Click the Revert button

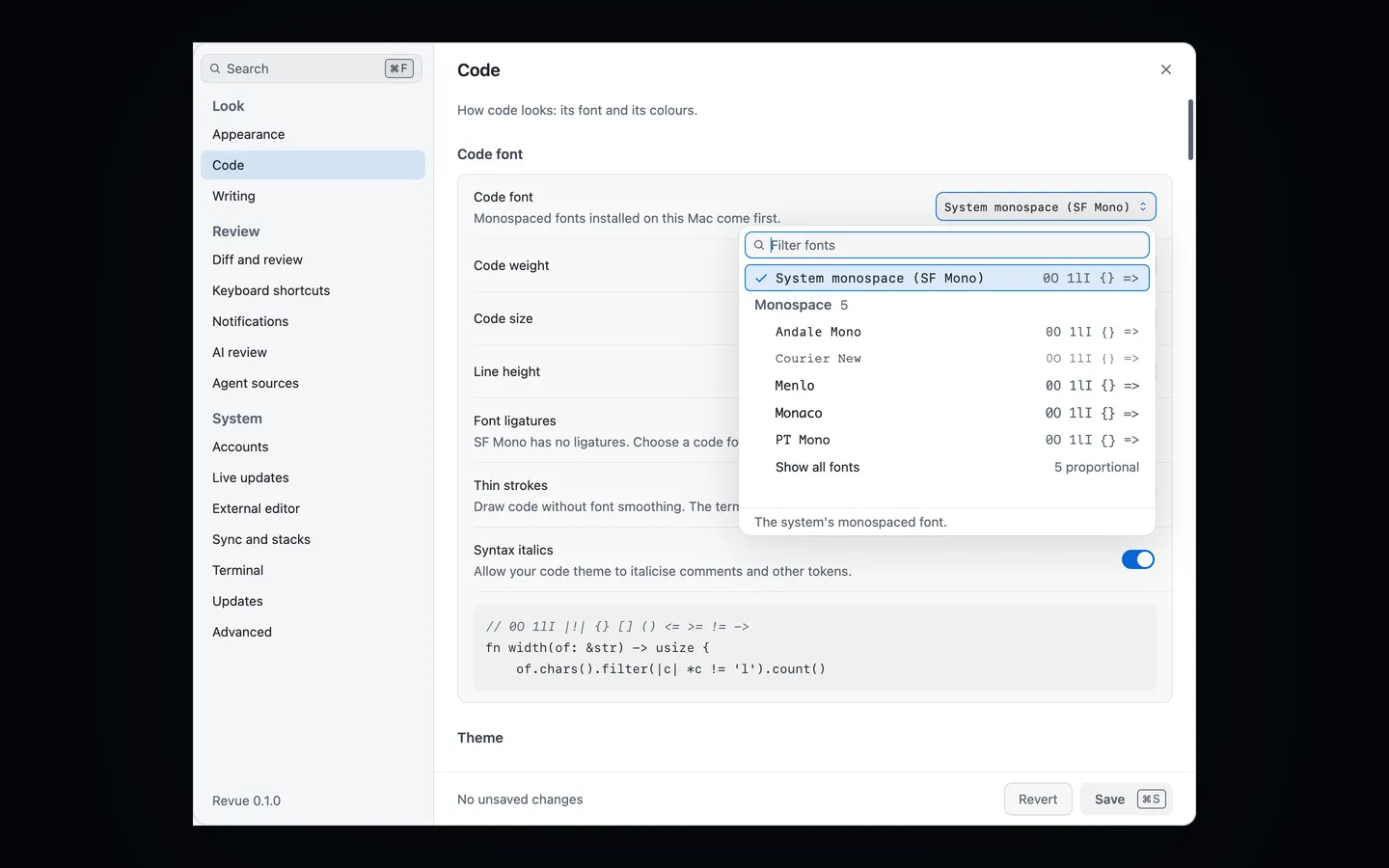[1038, 800]
